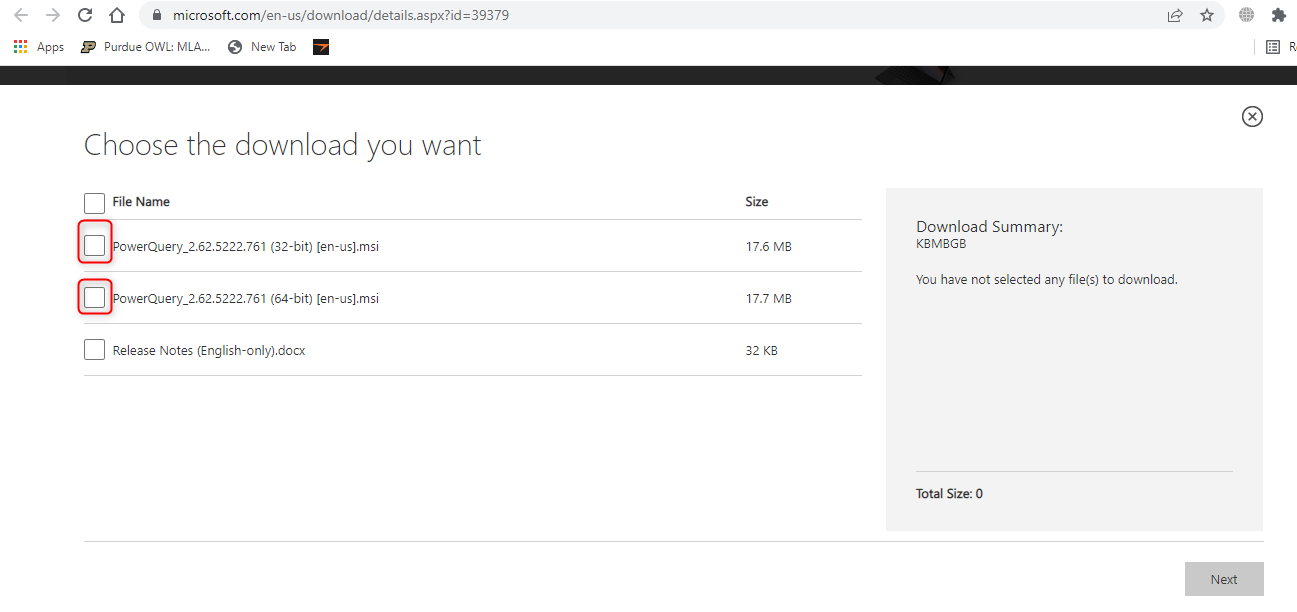This screenshot has width=1297, height=612.
Task: Close the download chooser dialog
Action: 1252,116
